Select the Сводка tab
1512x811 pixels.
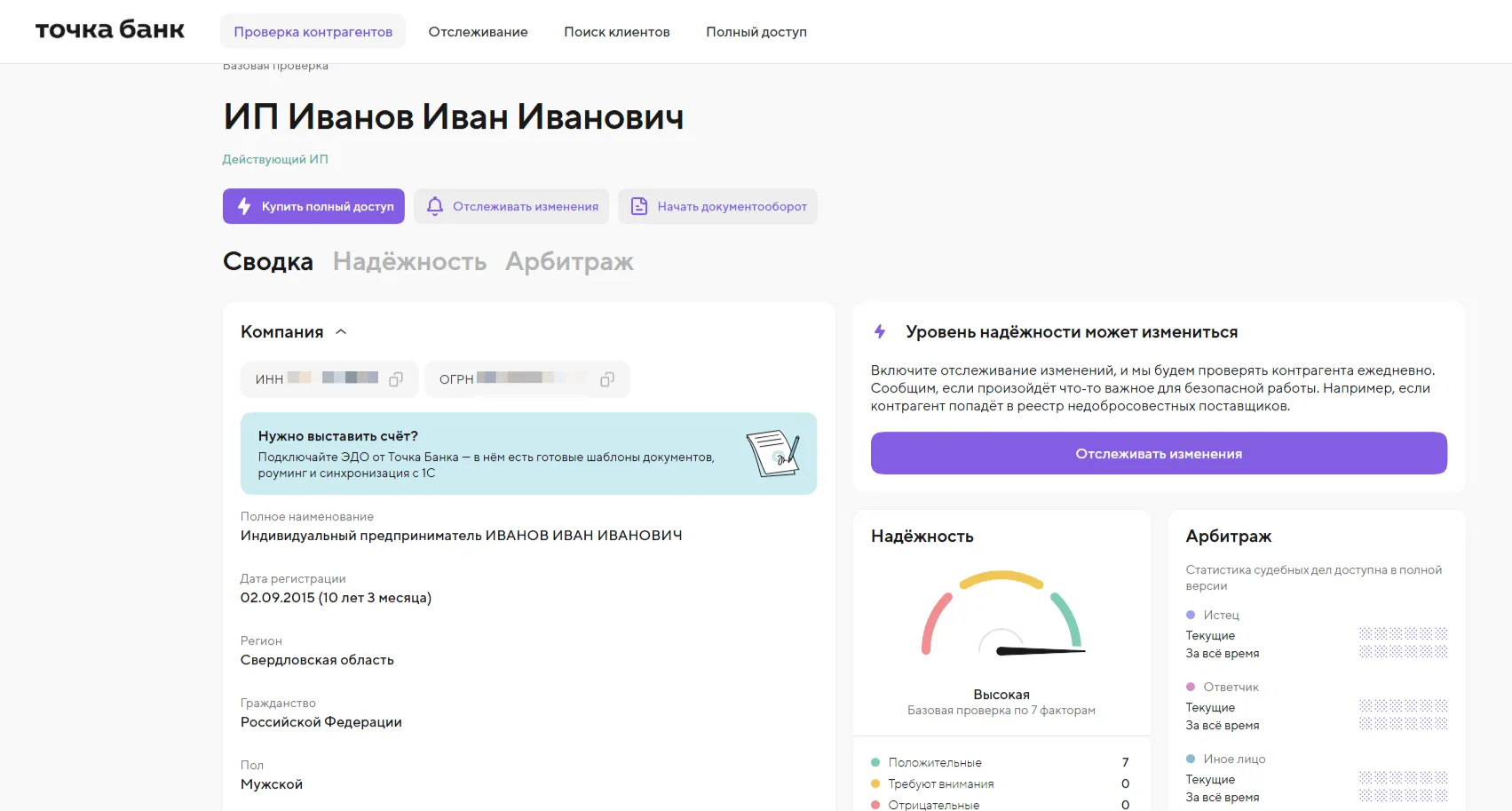tap(267, 261)
